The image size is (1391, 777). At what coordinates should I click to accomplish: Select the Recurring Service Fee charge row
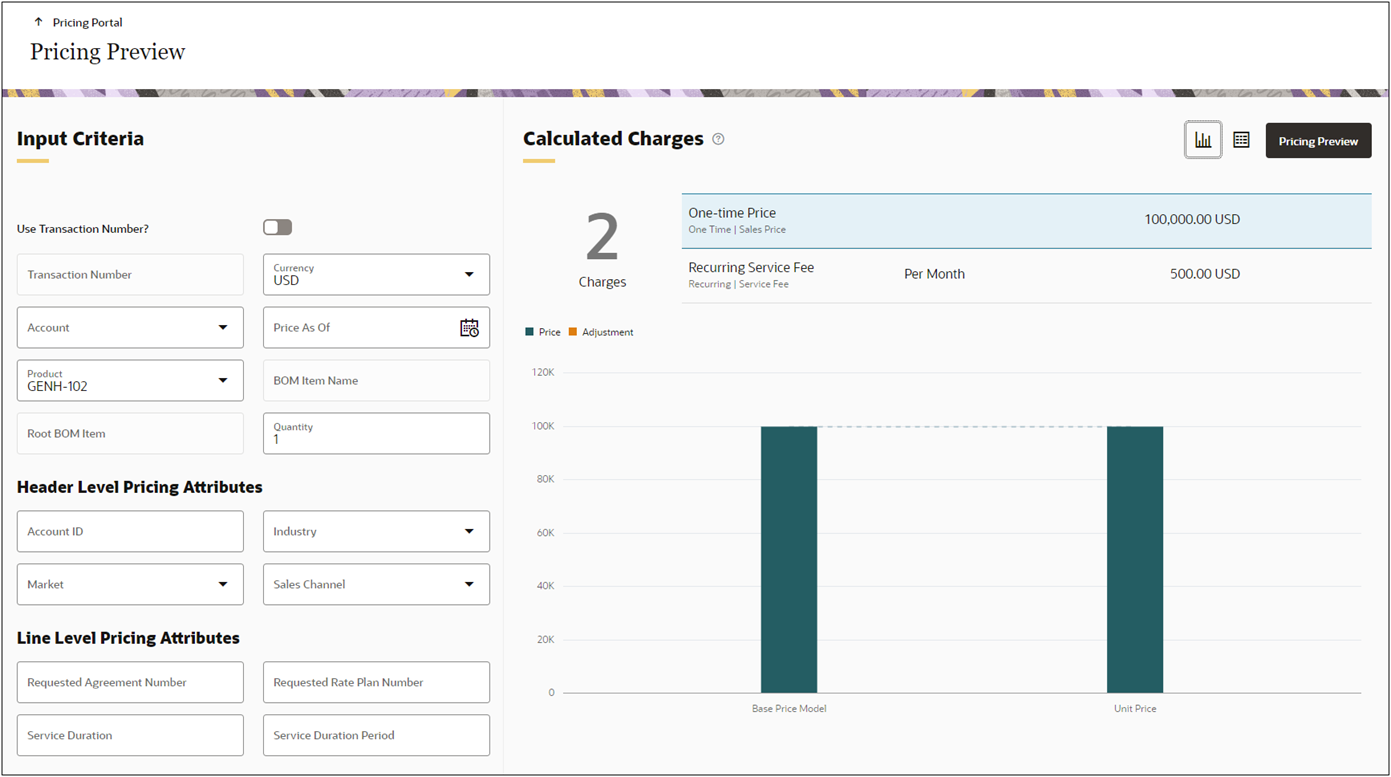click(x=1026, y=273)
